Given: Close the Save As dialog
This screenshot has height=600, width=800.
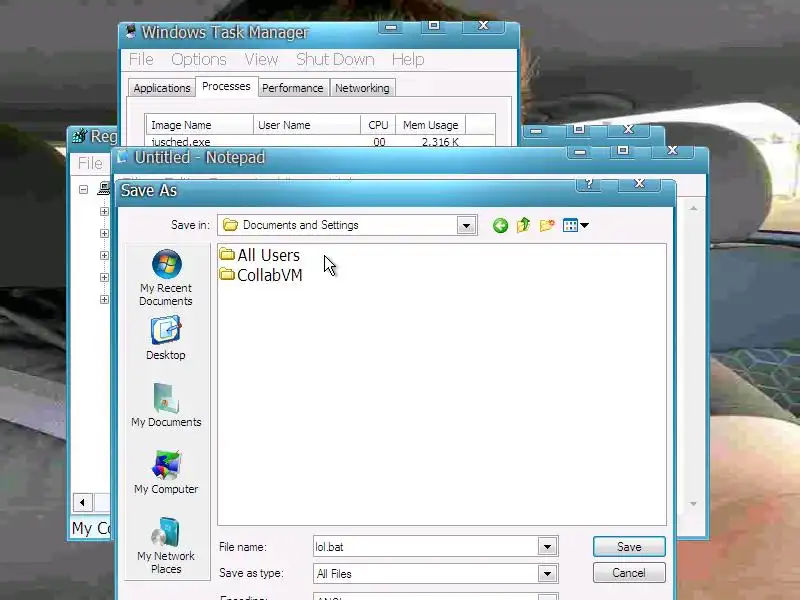Looking at the screenshot, I should point(639,184).
